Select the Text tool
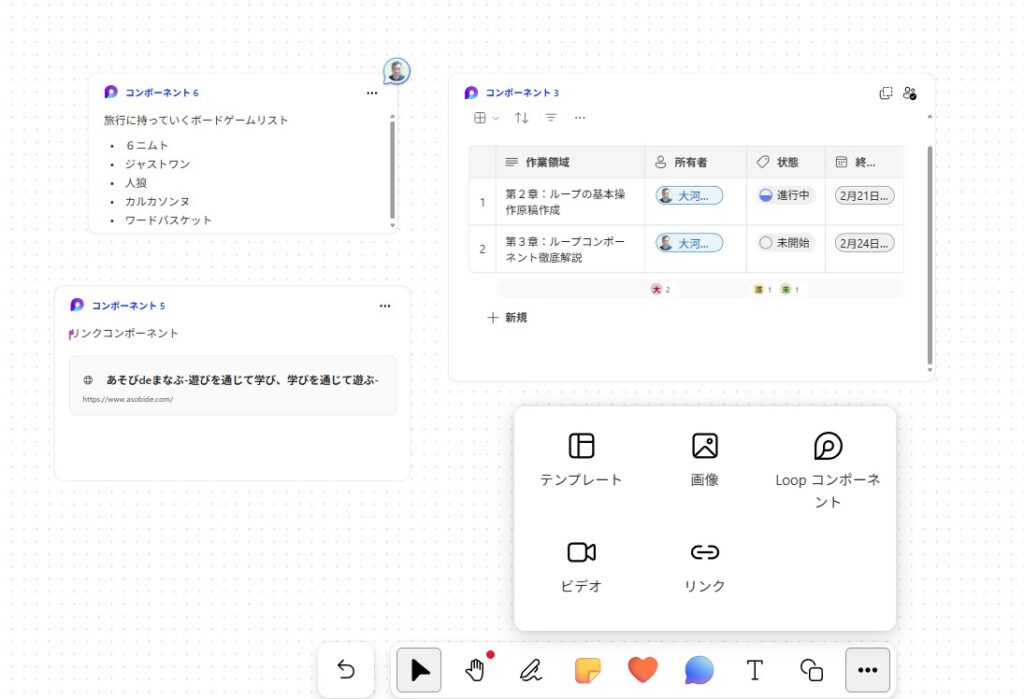Screen dimensions: 1024x699 [755, 670]
